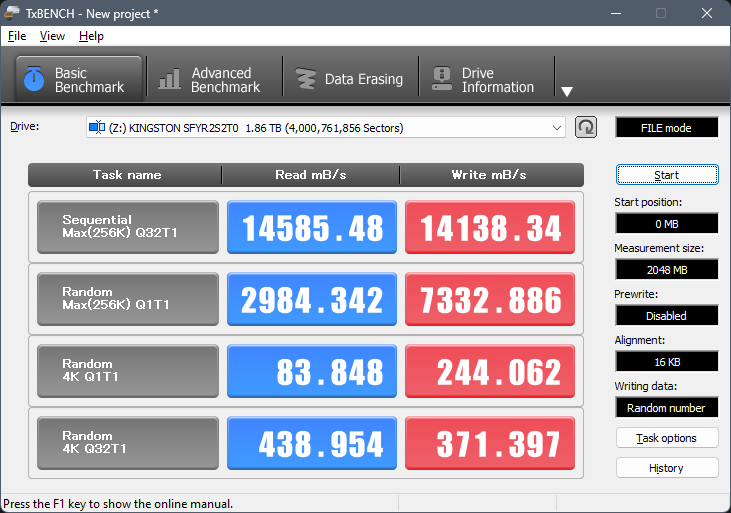Click the refresh drive list icon
The height and width of the screenshot is (513, 731).
click(x=586, y=127)
